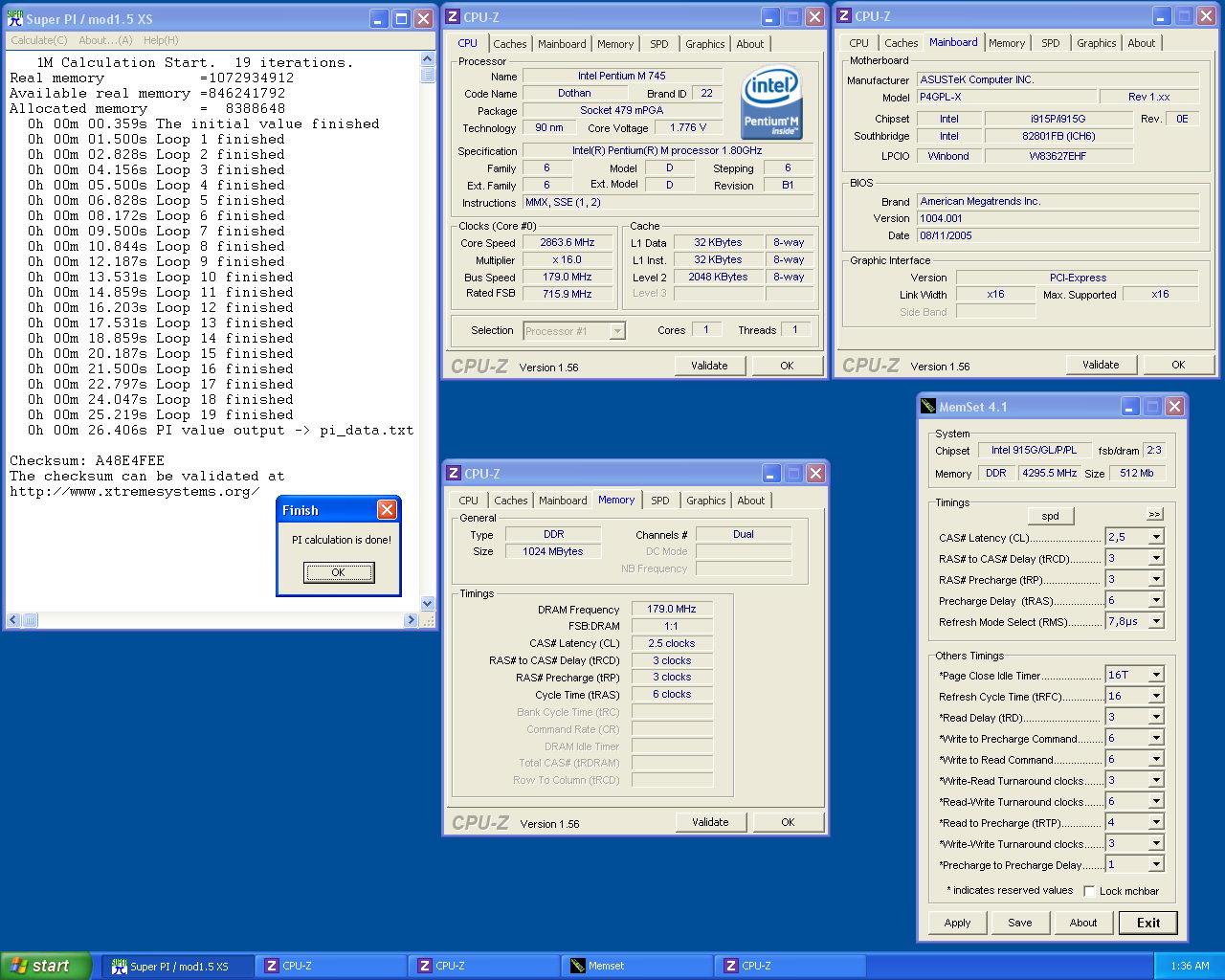Image resolution: width=1225 pixels, height=980 pixels.
Task: Click the fsb/dram ratio value 2:3
Action: pos(1154,450)
